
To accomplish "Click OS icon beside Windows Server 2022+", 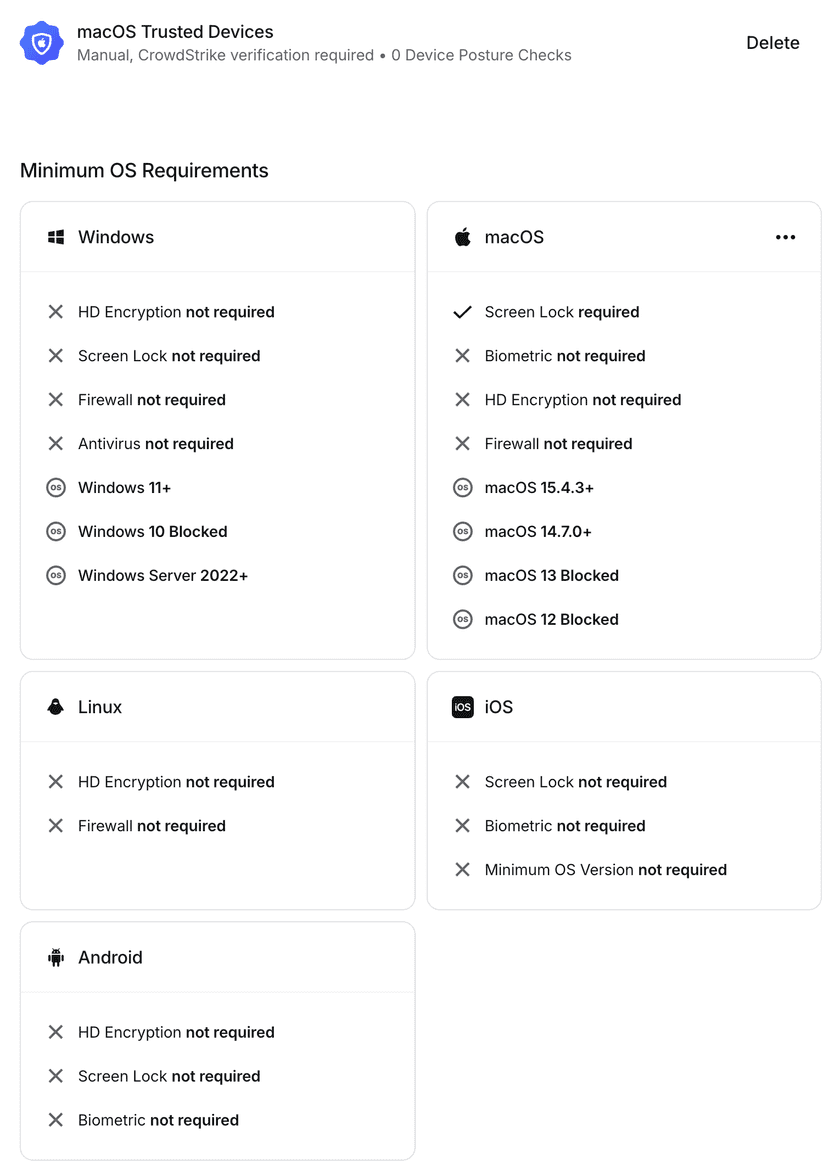I will click(x=56, y=576).
